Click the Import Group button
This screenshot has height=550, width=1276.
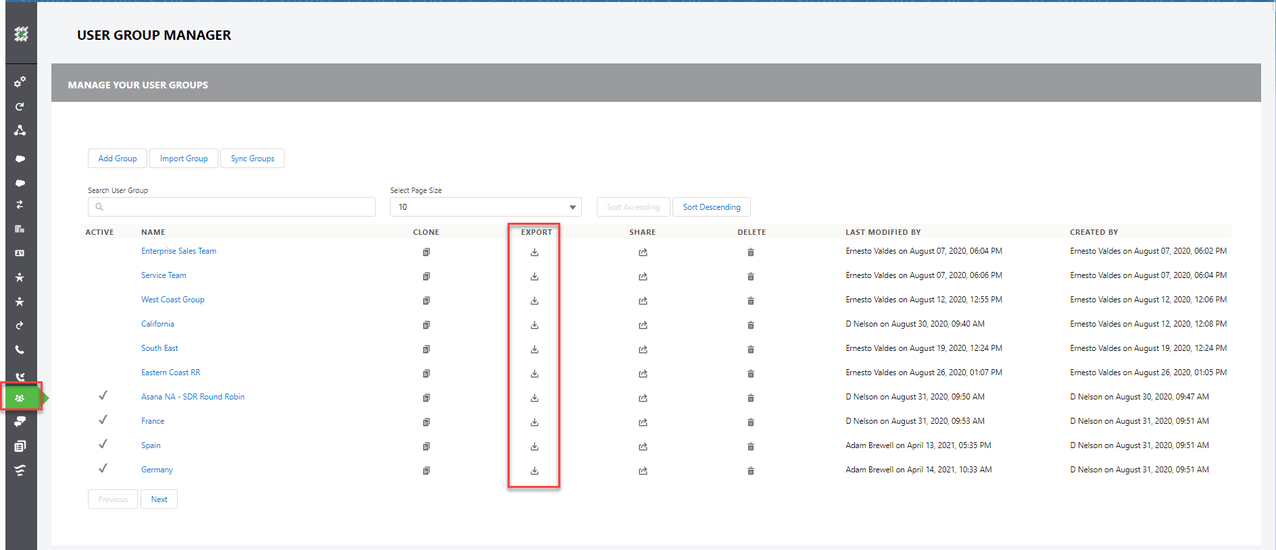184,158
